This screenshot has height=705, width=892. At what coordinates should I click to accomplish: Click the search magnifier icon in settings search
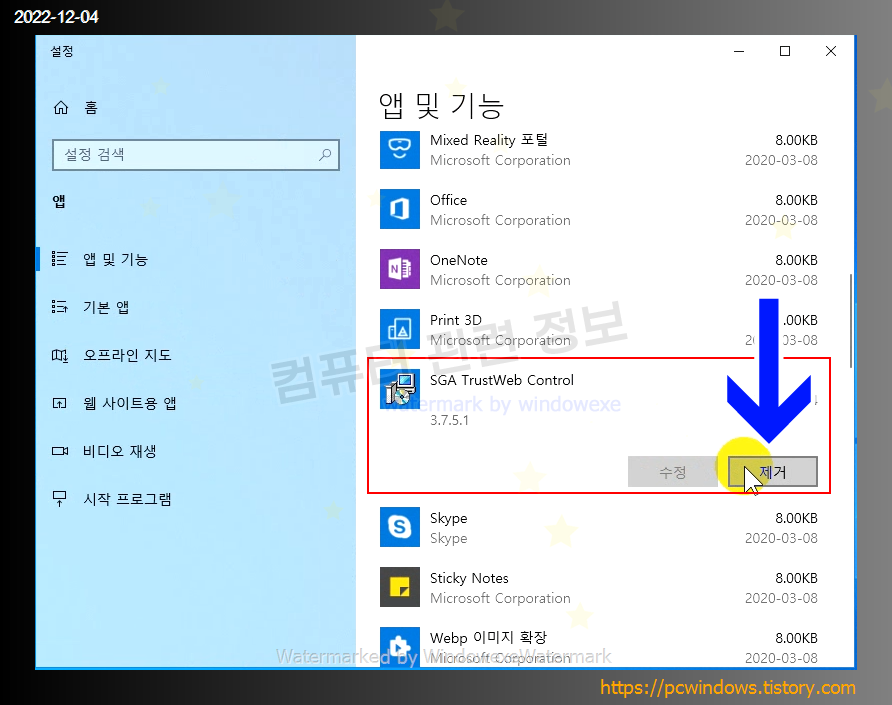(325, 154)
